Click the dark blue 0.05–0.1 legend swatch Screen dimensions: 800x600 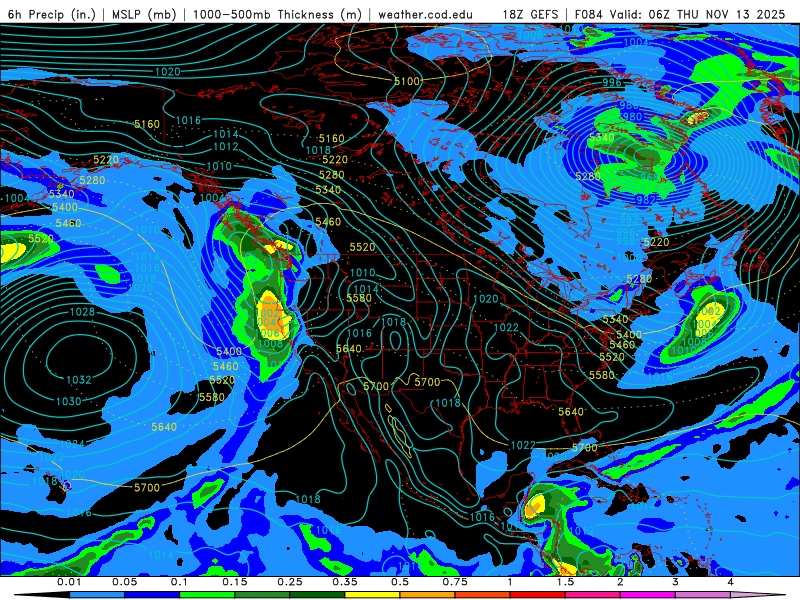pos(152,595)
